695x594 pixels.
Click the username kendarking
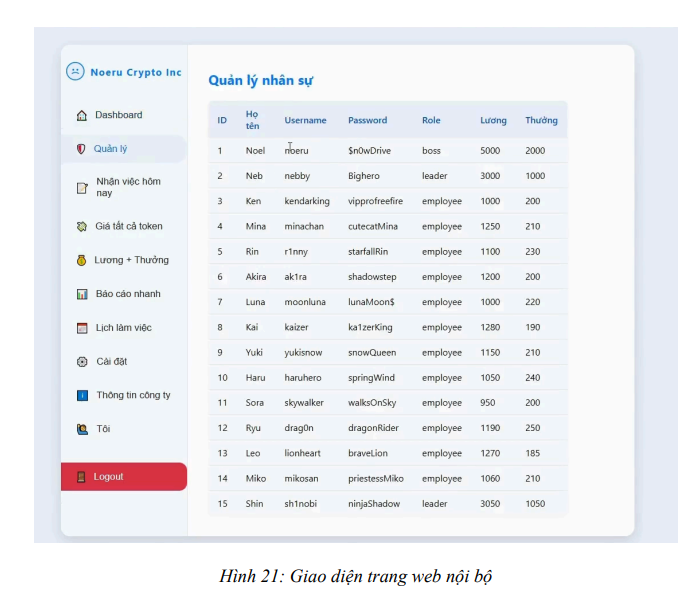[x=307, y=201]
